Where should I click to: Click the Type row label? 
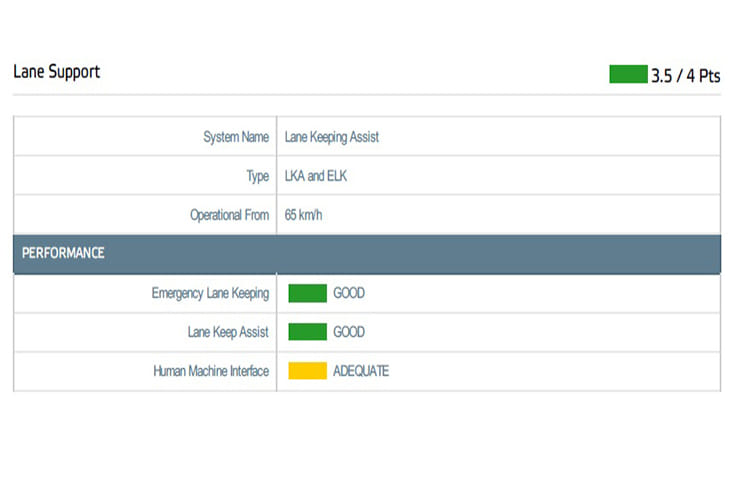pyautogui.click(x=257, y=176)
